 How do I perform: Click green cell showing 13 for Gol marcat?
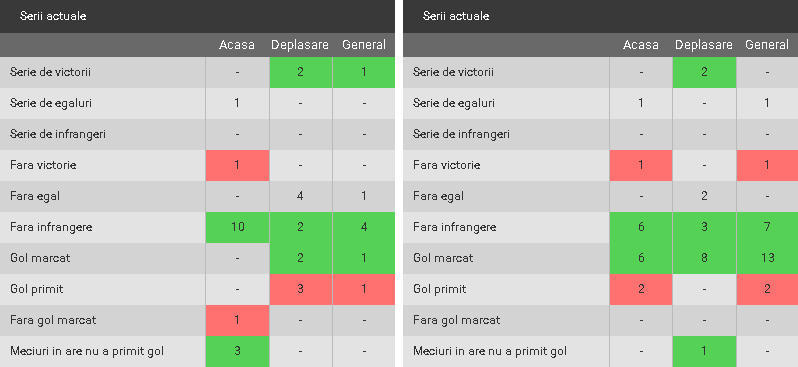point(767,258)
